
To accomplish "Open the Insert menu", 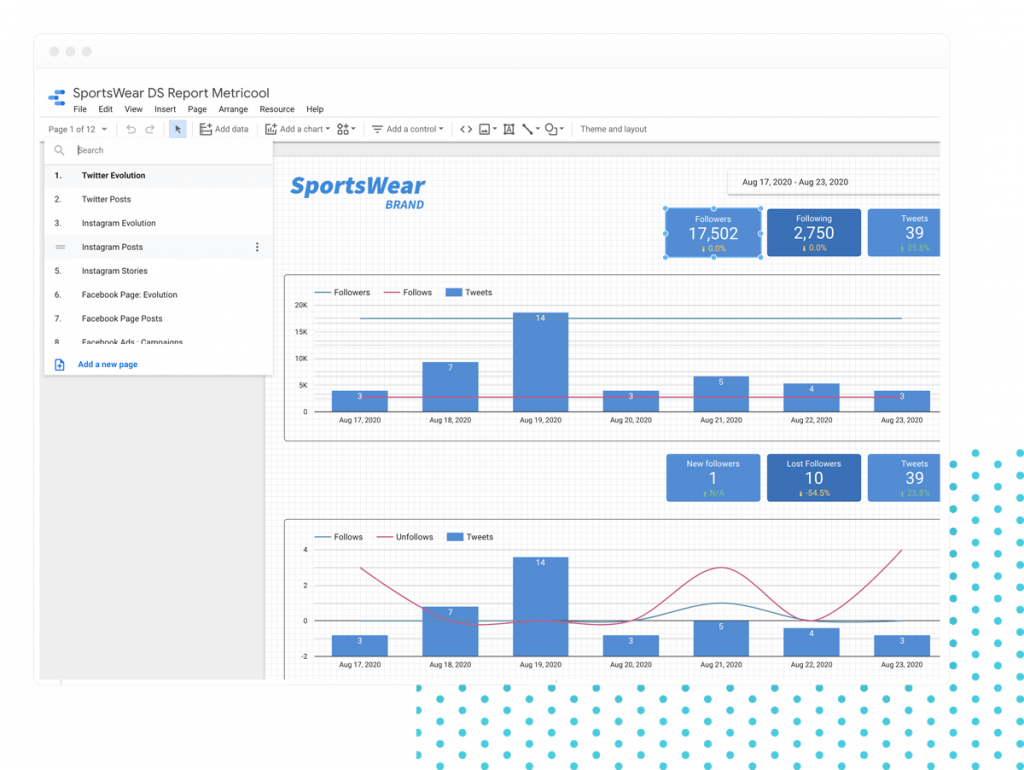I will [x=165, y=109].
